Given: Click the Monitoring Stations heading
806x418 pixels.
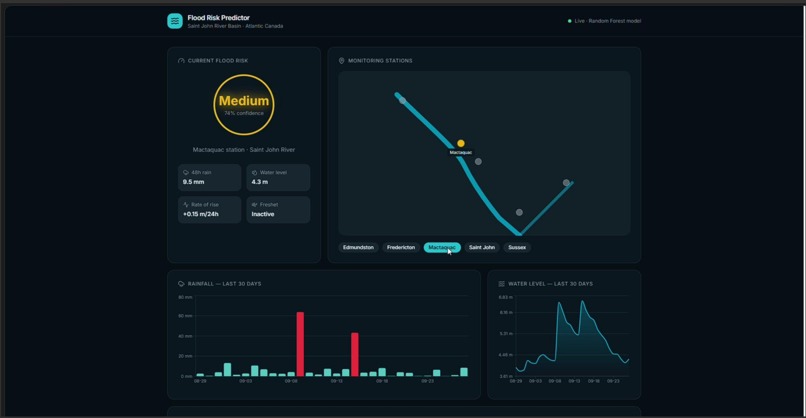Looking at the screenshot, I should pyautogui.click(x=380, y=61).
